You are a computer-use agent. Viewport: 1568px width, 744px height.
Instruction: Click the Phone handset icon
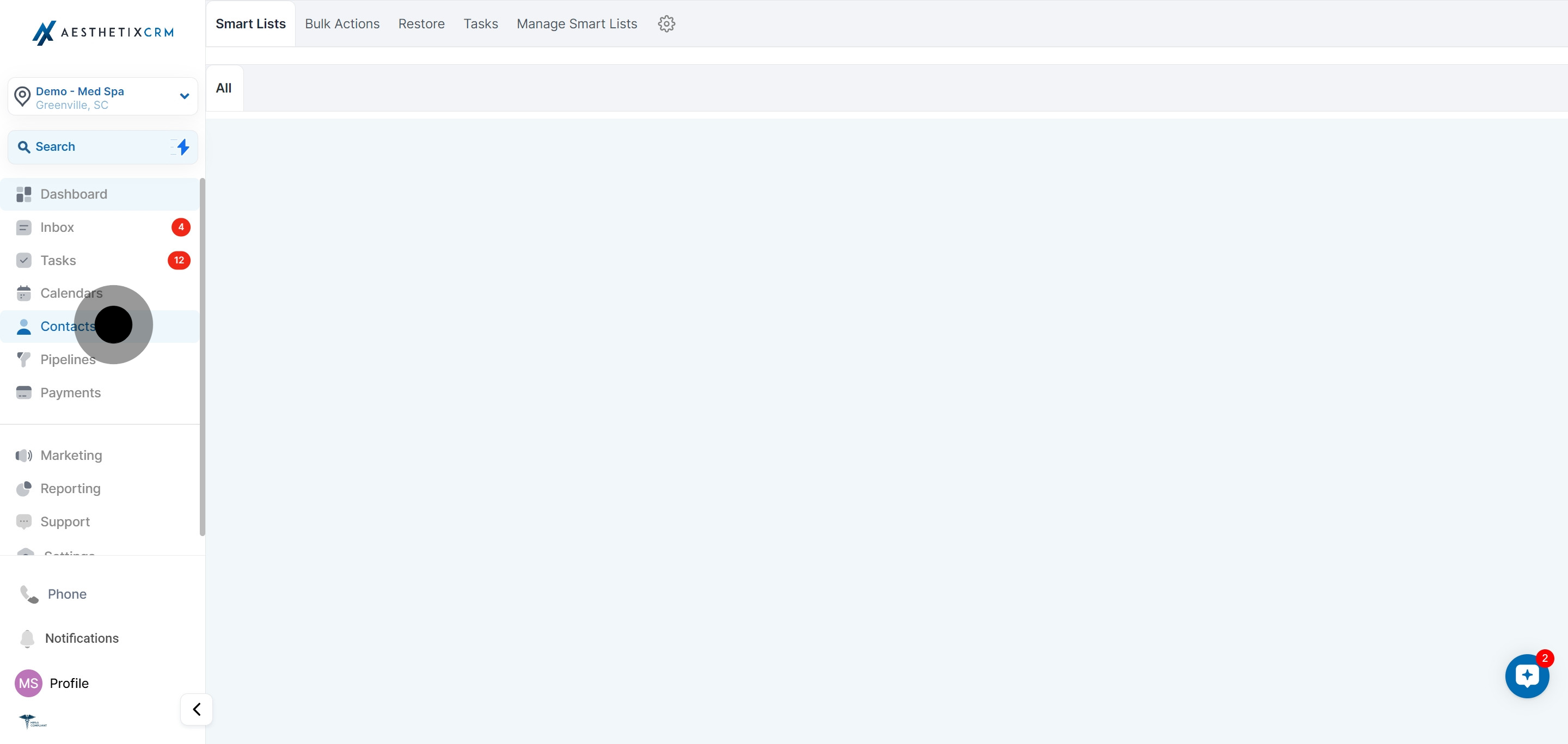click(x=29, y=594)
